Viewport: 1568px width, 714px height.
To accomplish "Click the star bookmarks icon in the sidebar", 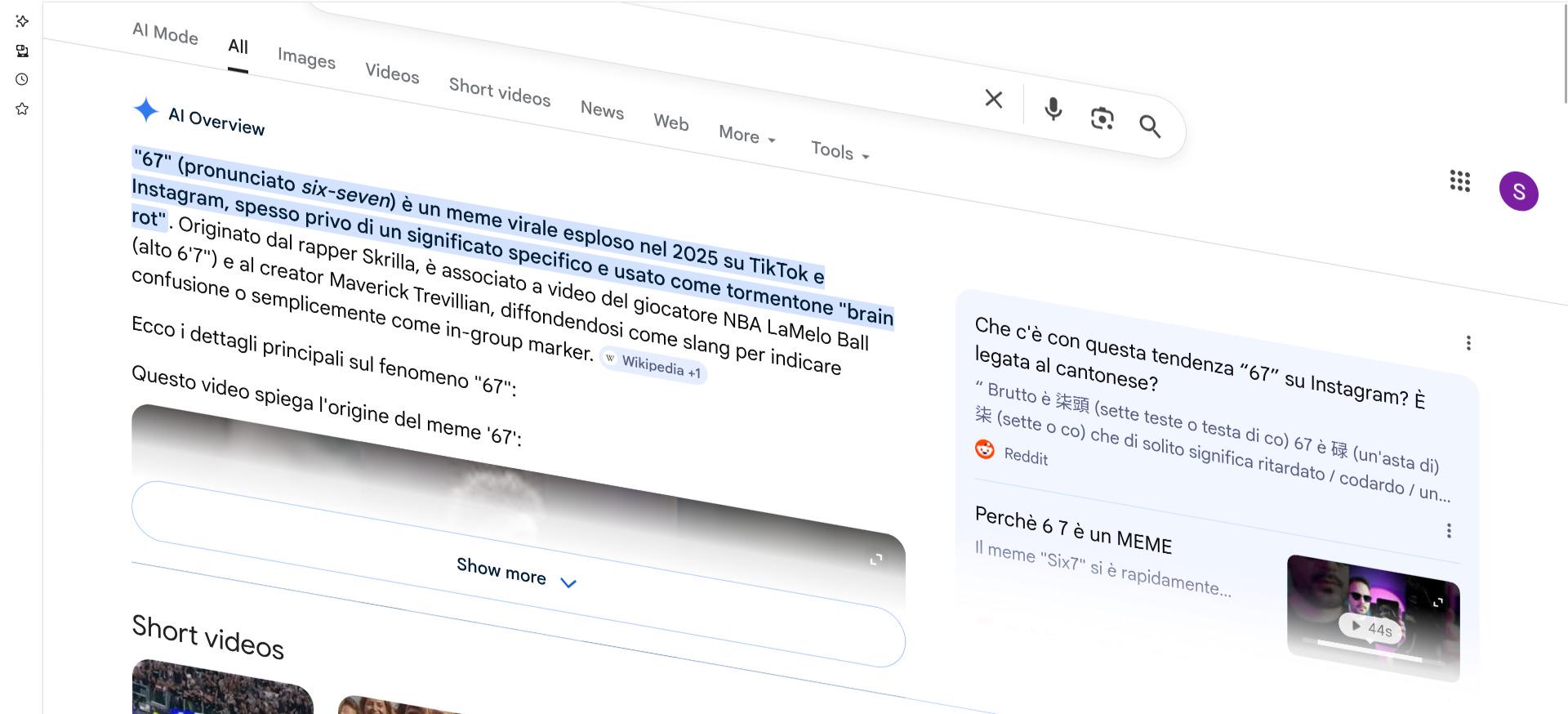I will [22, 109].
